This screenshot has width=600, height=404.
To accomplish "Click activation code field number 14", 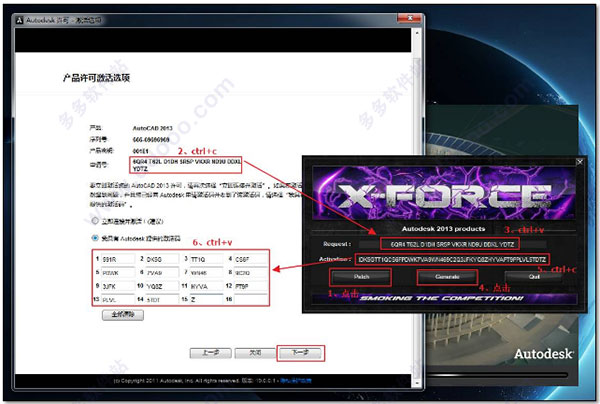I will 162,300.
